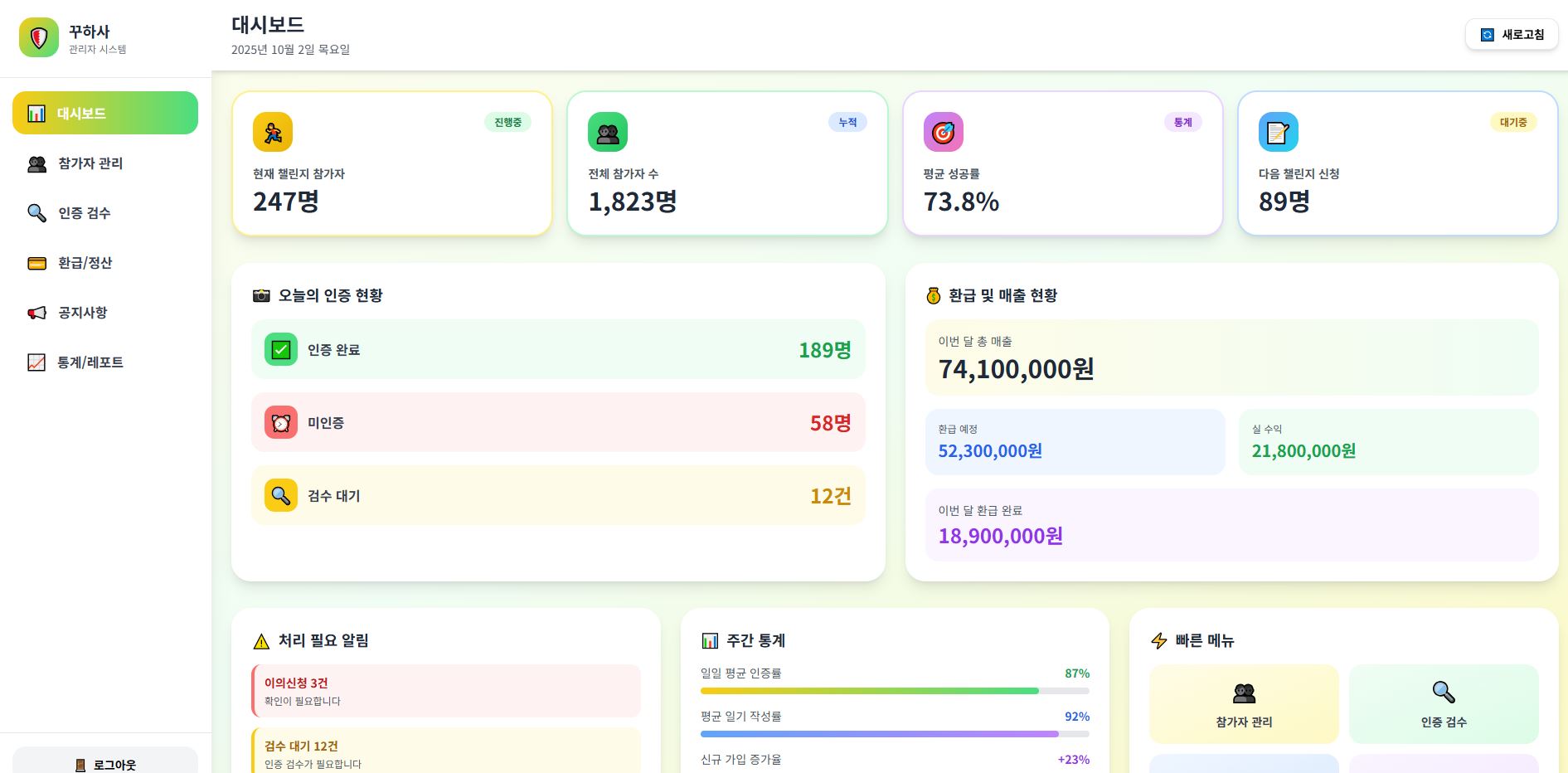Click the 평균 일기 작성률 progress bar
The image size is (1568, 773).
point(895,734)
